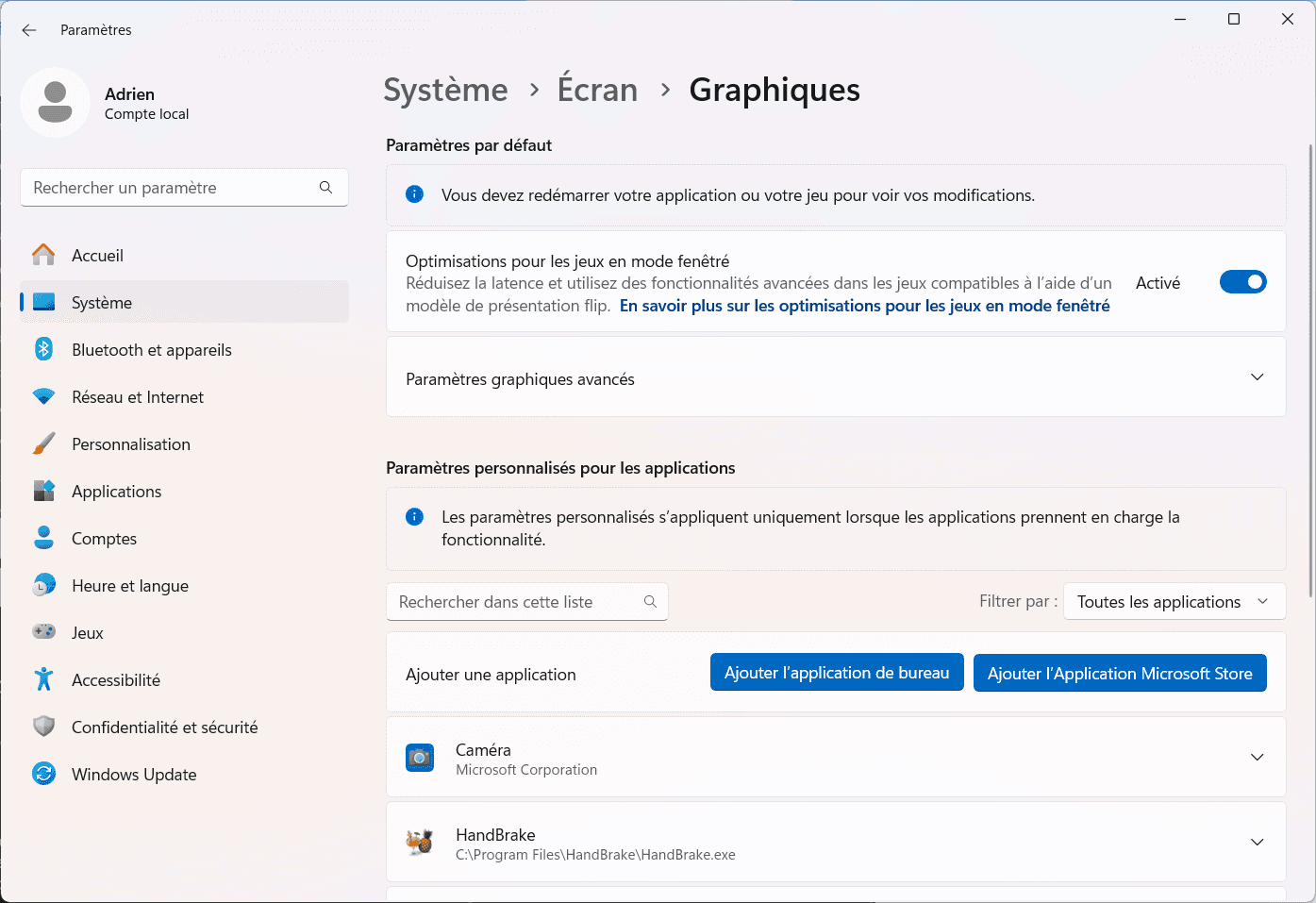This screenshot has width=1316, height=903.
Task: Click the vertical scrollbar on the right
Action: (1310, 370)
